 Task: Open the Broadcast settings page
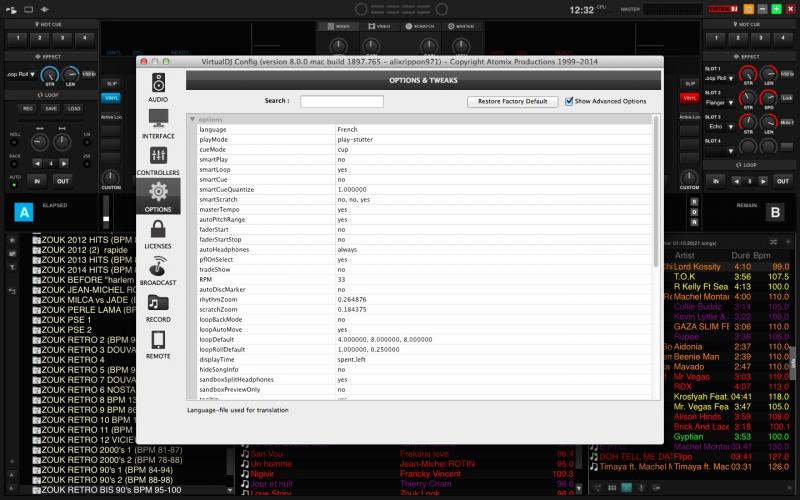pos(158,271)
